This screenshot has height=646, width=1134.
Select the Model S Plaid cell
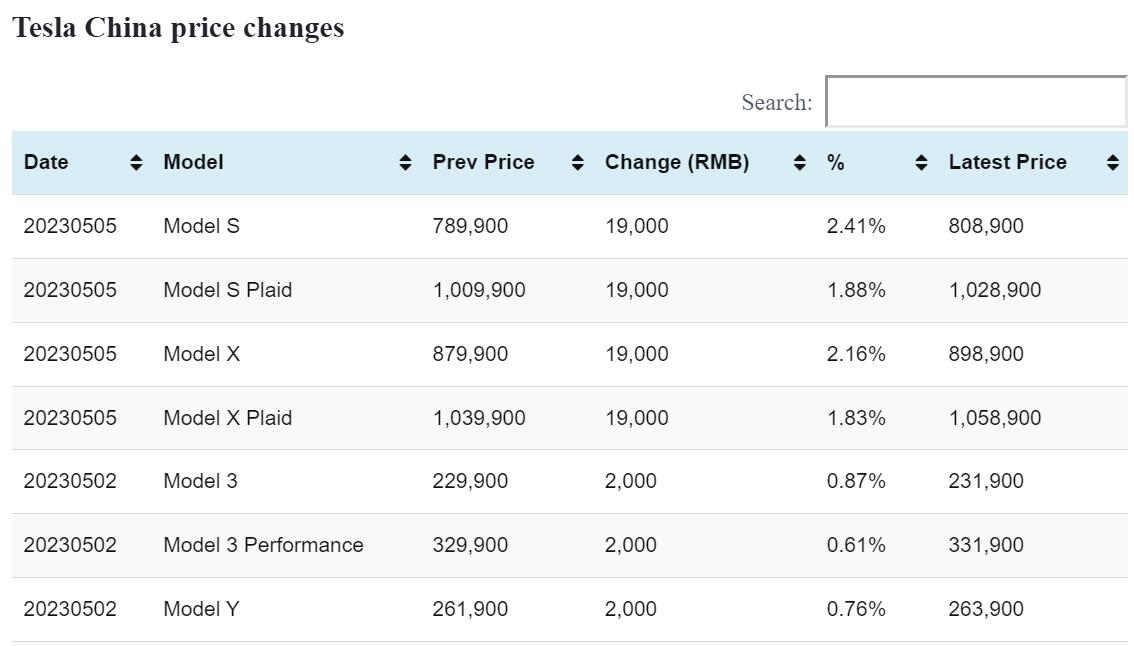tap(227, 290)
